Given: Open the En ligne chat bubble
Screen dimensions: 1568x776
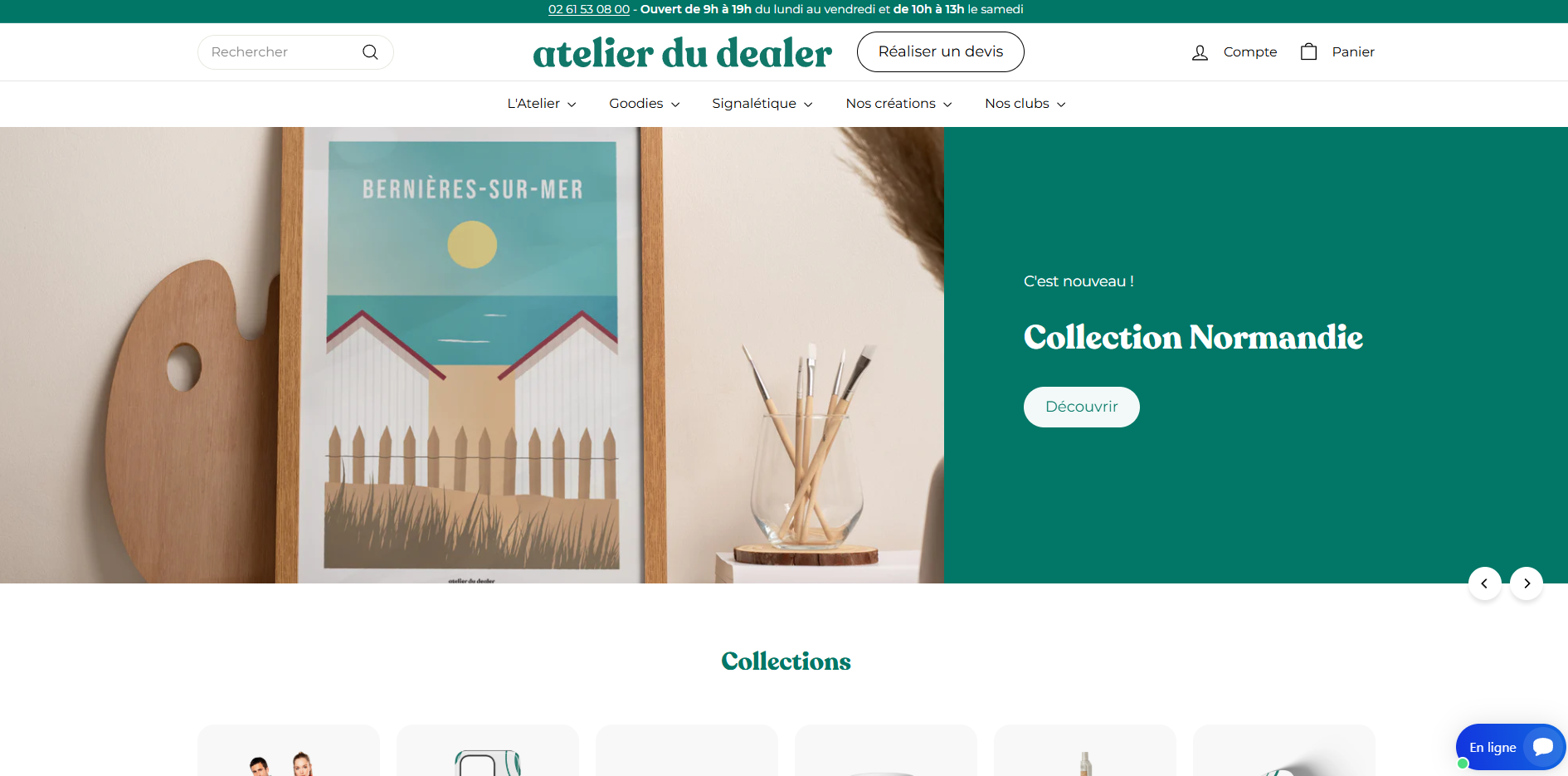Looking at the screenshot, I should [x=1511, y=747].
